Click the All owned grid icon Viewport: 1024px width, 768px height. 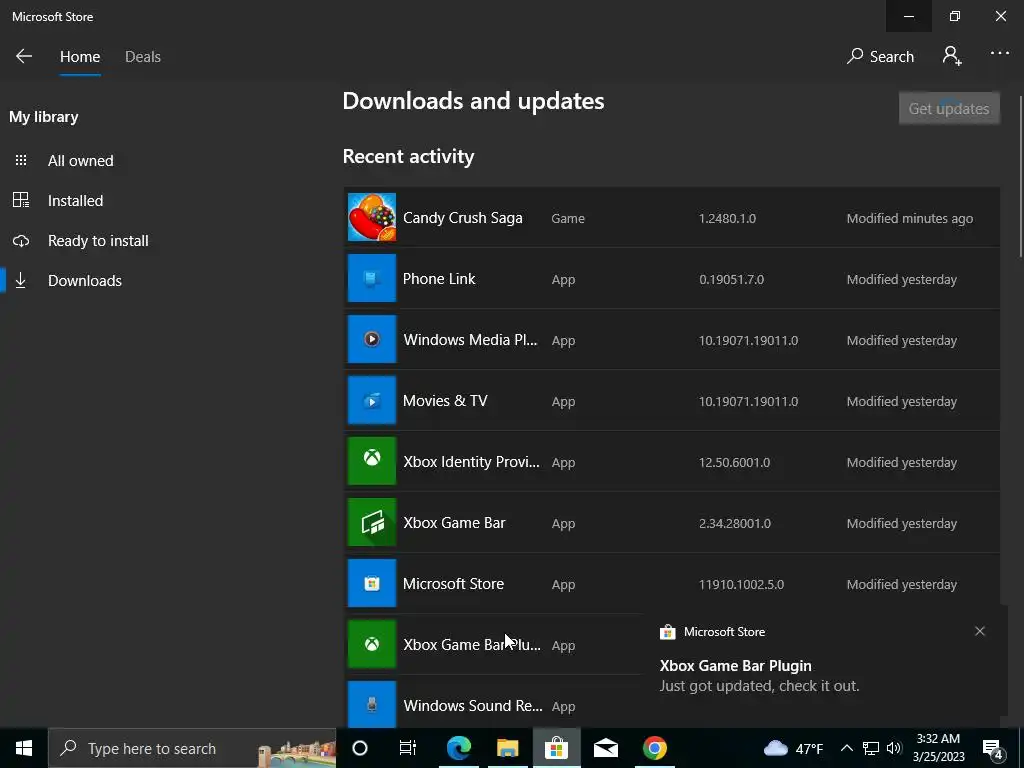(x=21, y=160)
